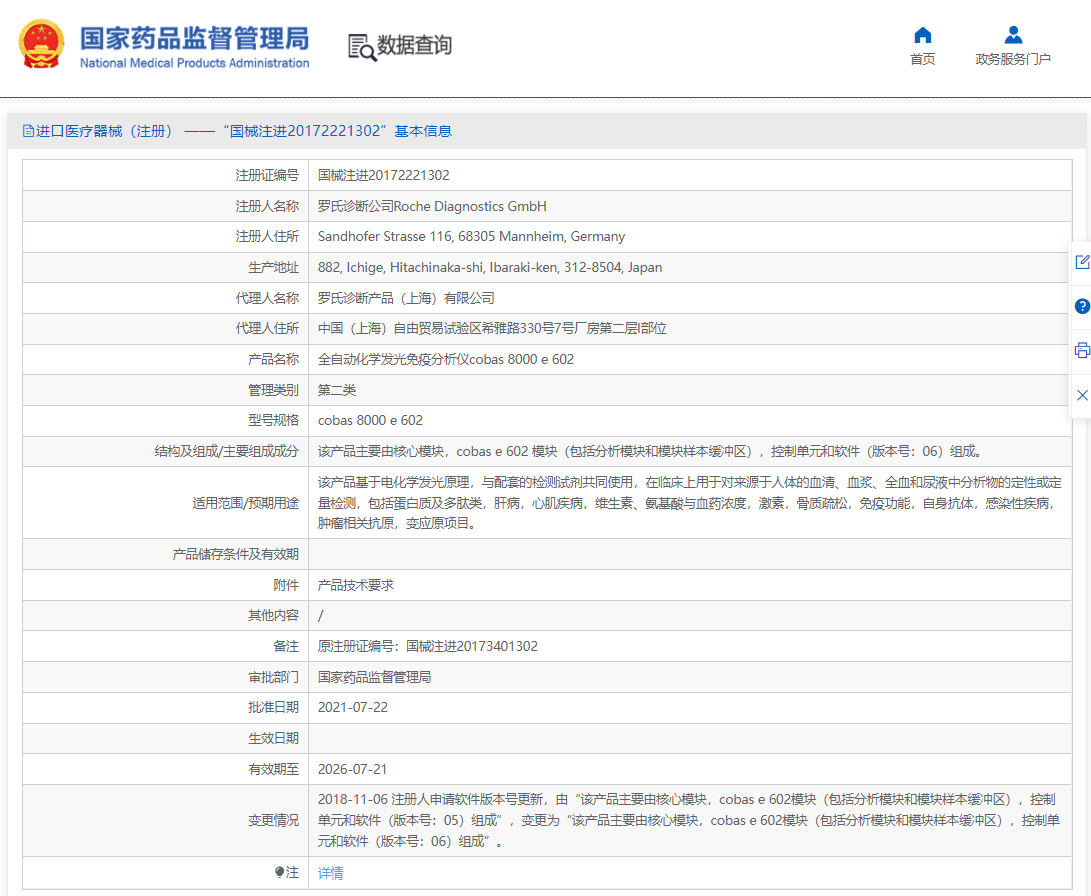Select product name 全自动化学发光免疫分析仪cobas 8000 e 602
The image size is (1091, 896).
pos(446,360)
